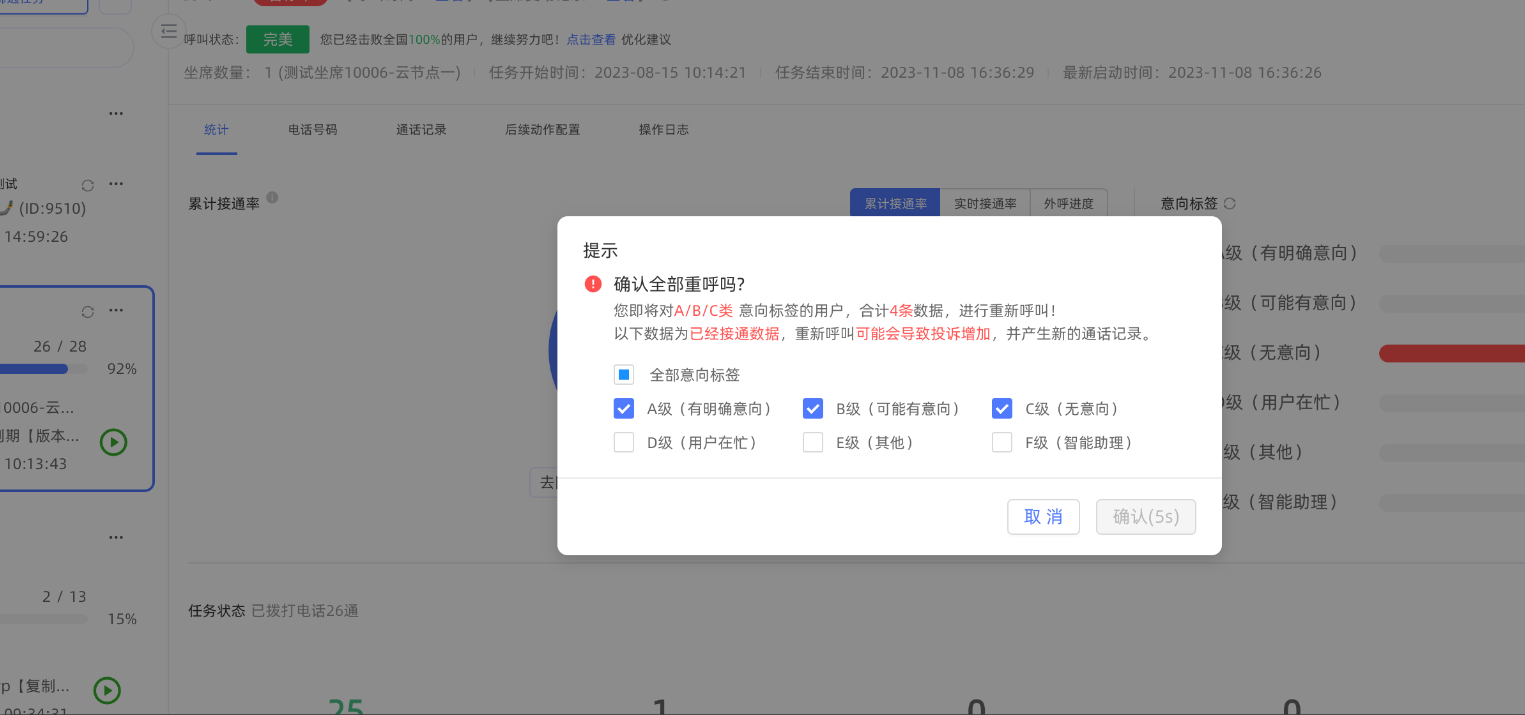Image resolution: width=1525 pixels, height=715 pixels.
Task: Click the info icon beside 累计接通率
Action: (x=272, y=198)
